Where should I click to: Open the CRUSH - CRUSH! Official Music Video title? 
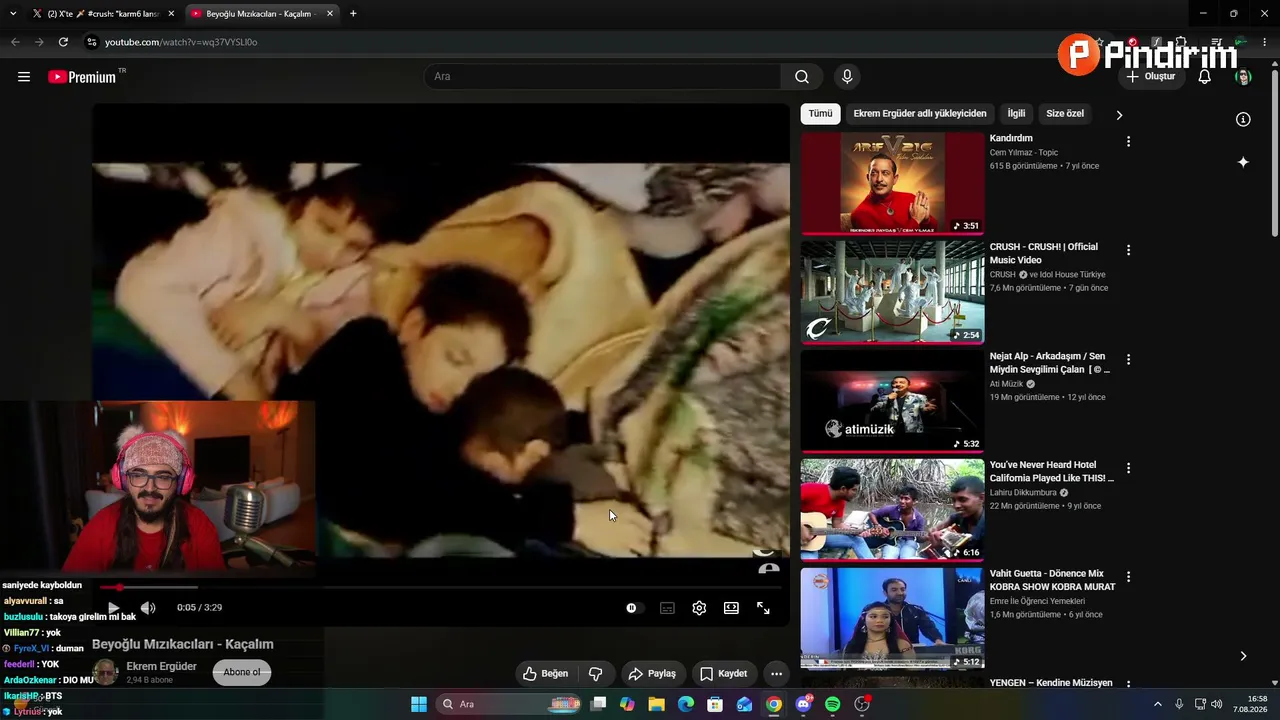1044,254
